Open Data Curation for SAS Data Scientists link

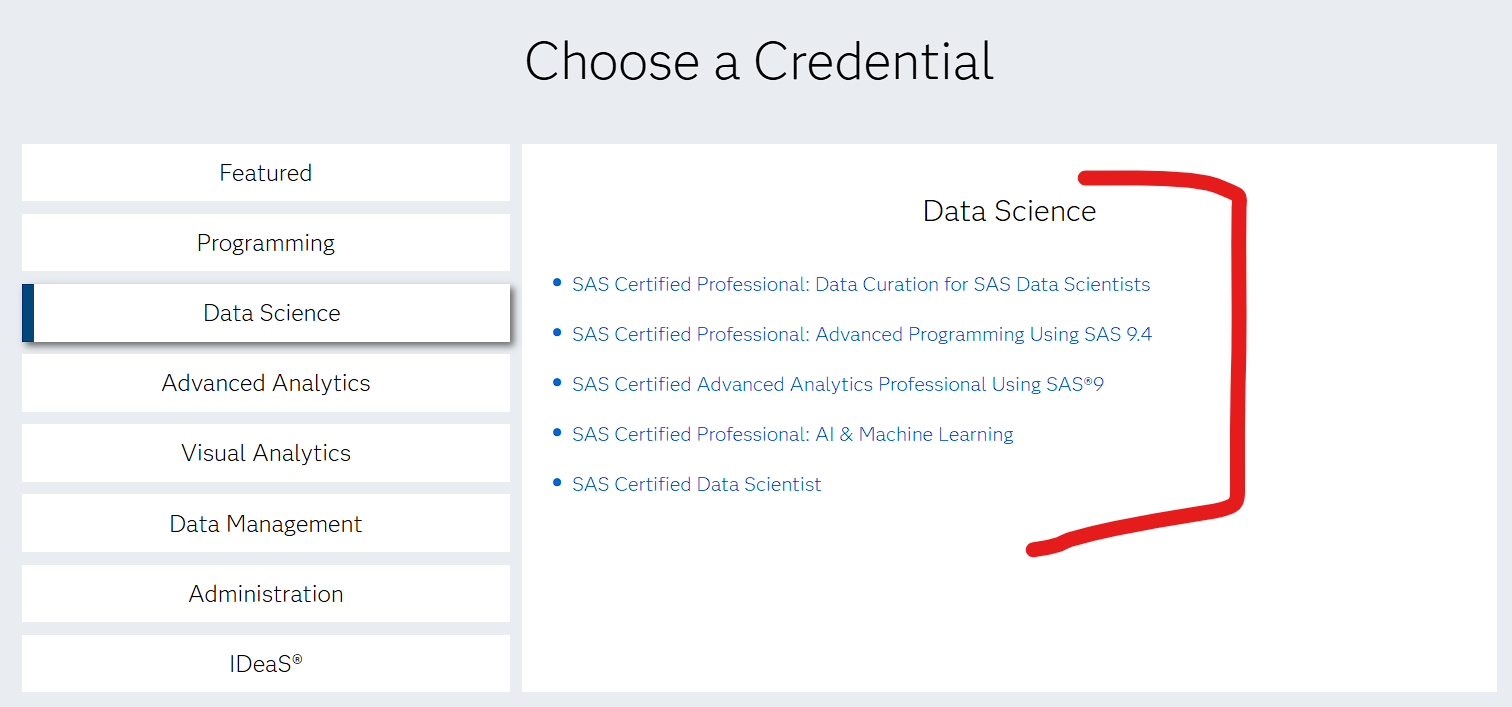(x=860, y=284)
